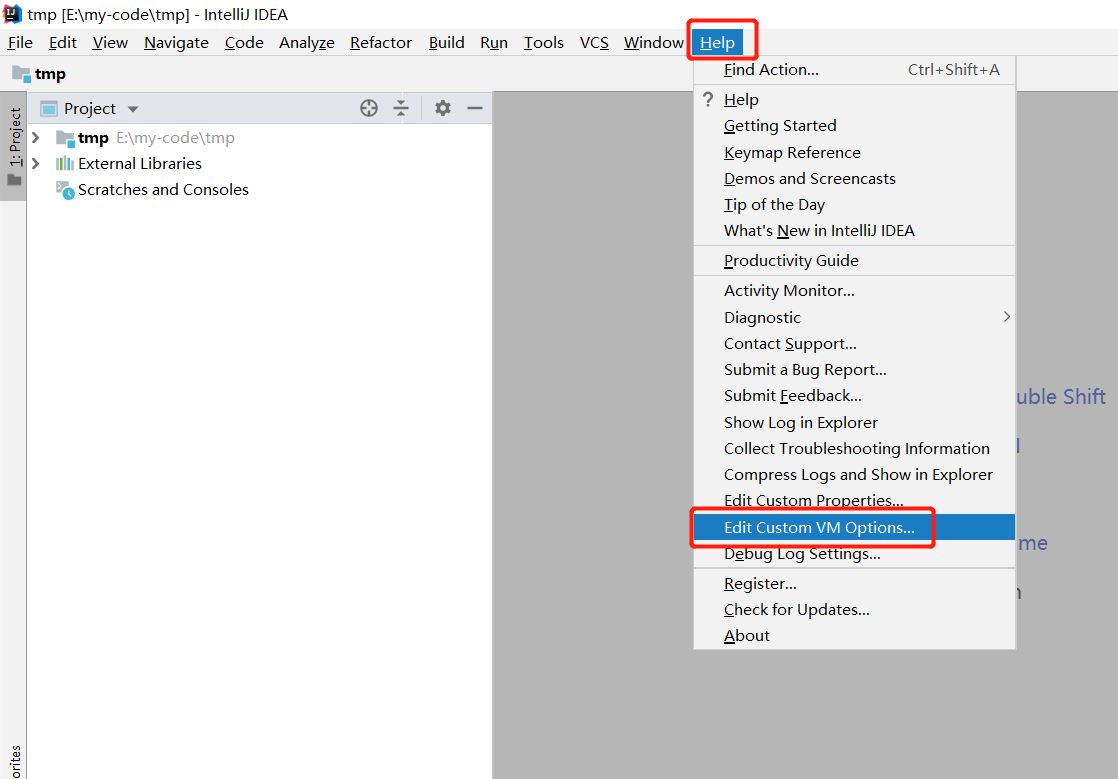Open the Refactor menu
The height and width of the screenshot is (779, 1118).
pyautogui.click(x=381, y=43)
